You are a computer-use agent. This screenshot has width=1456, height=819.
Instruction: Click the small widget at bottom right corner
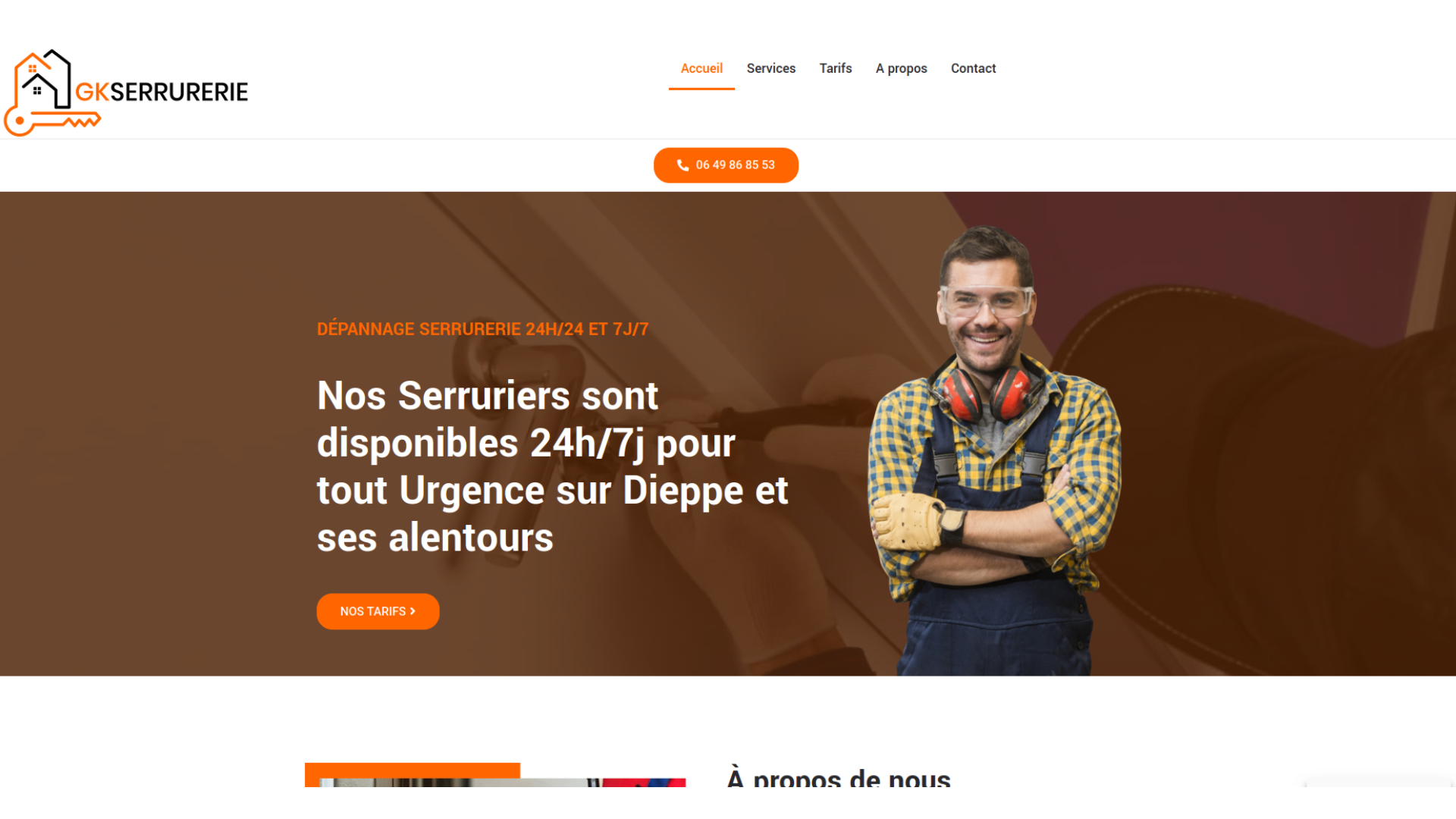1379,782
